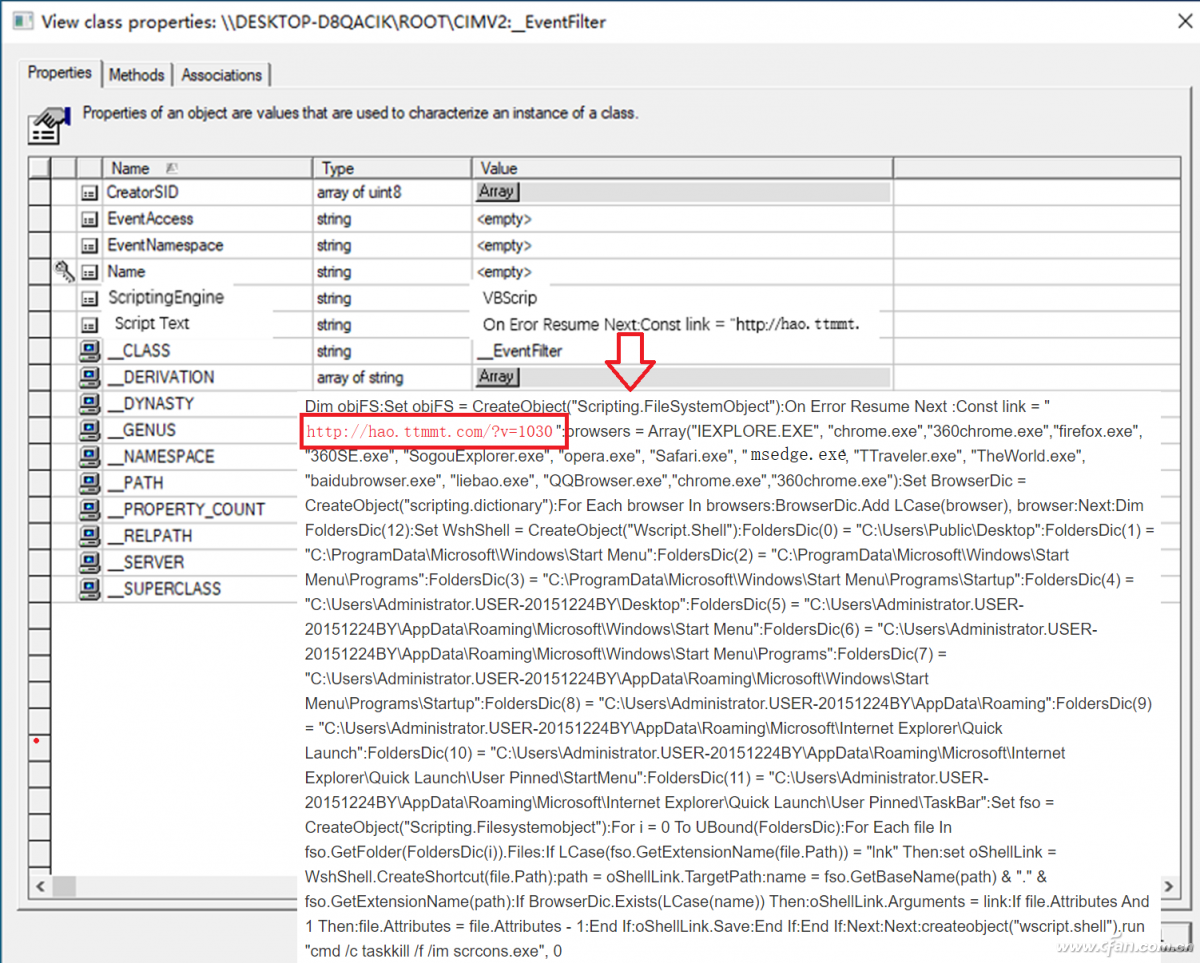Select the Script Text property name
This screenshot has width=1200, height=963.
(152, 323)
